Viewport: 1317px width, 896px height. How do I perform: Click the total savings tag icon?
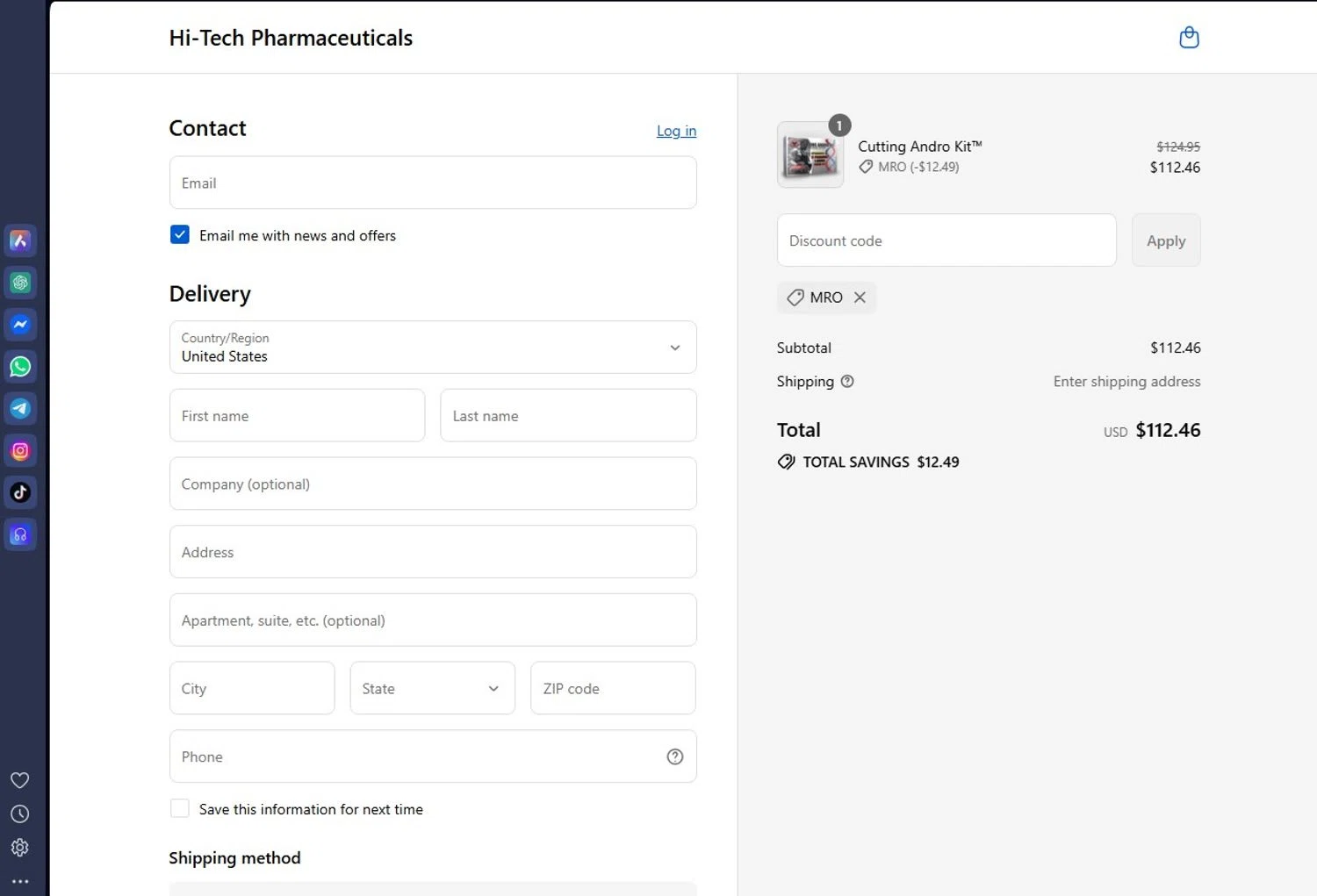786,462
